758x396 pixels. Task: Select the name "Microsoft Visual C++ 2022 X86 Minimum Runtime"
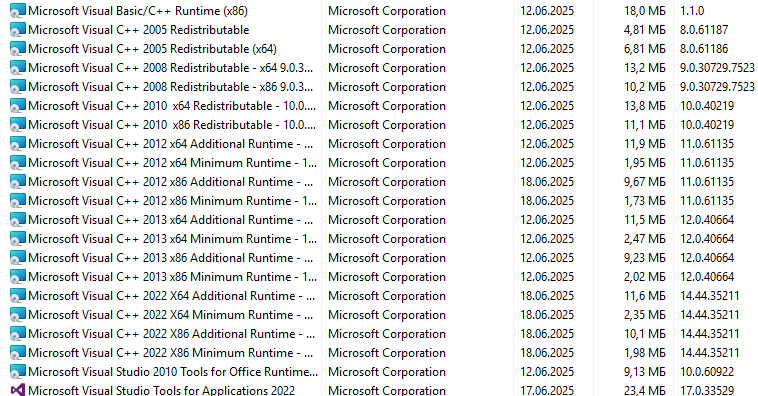(171, 353)
